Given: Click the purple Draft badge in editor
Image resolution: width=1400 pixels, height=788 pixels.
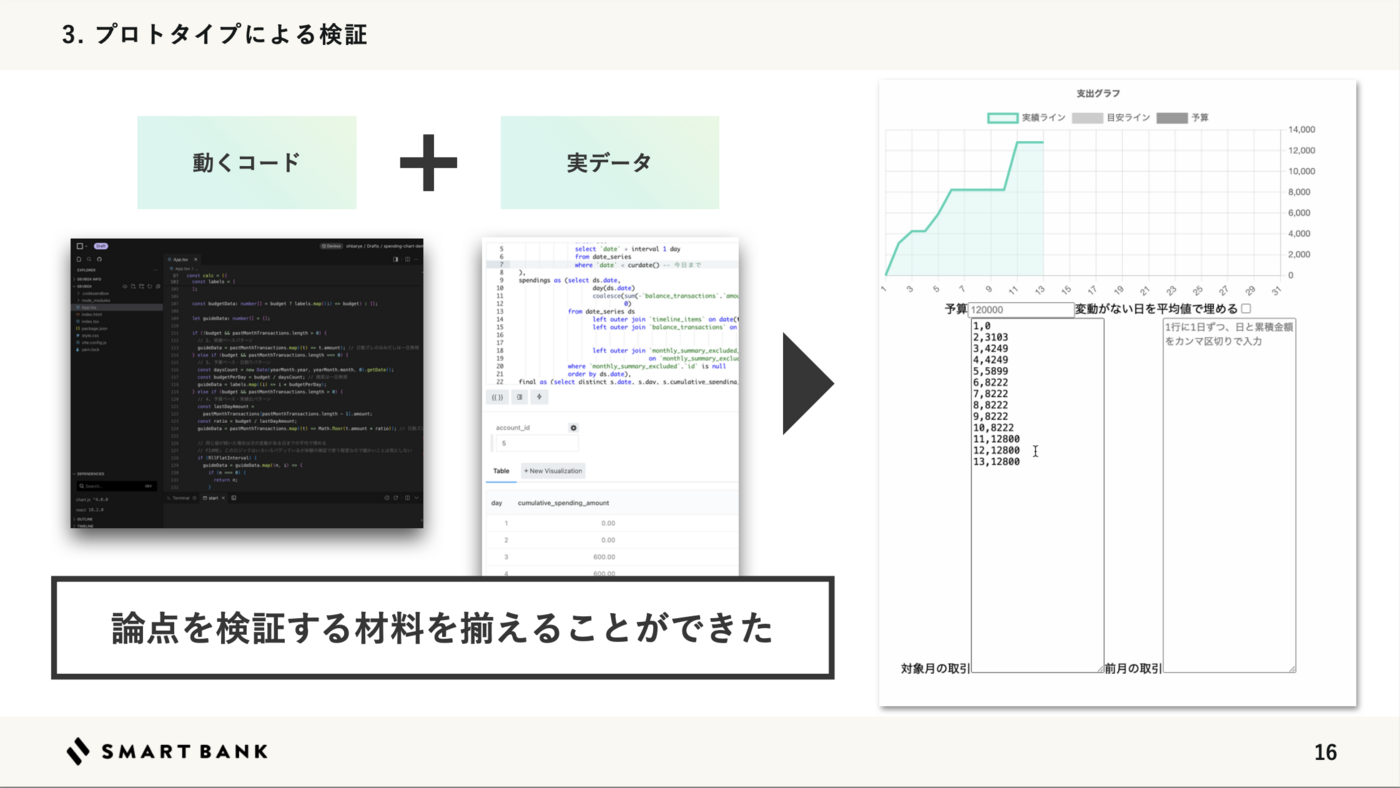Looking at the screenshot, I should click(101, 246).
